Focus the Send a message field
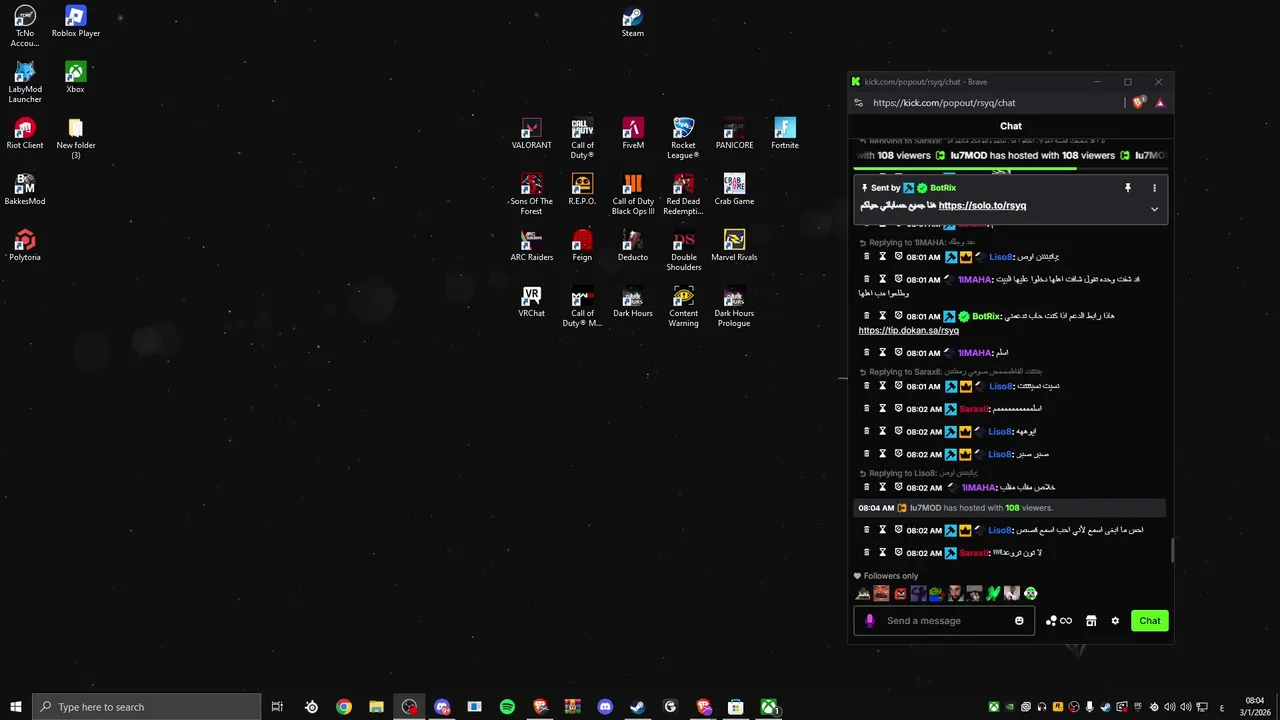Viewport: 1280px width, 720px height. click(945, 620)
